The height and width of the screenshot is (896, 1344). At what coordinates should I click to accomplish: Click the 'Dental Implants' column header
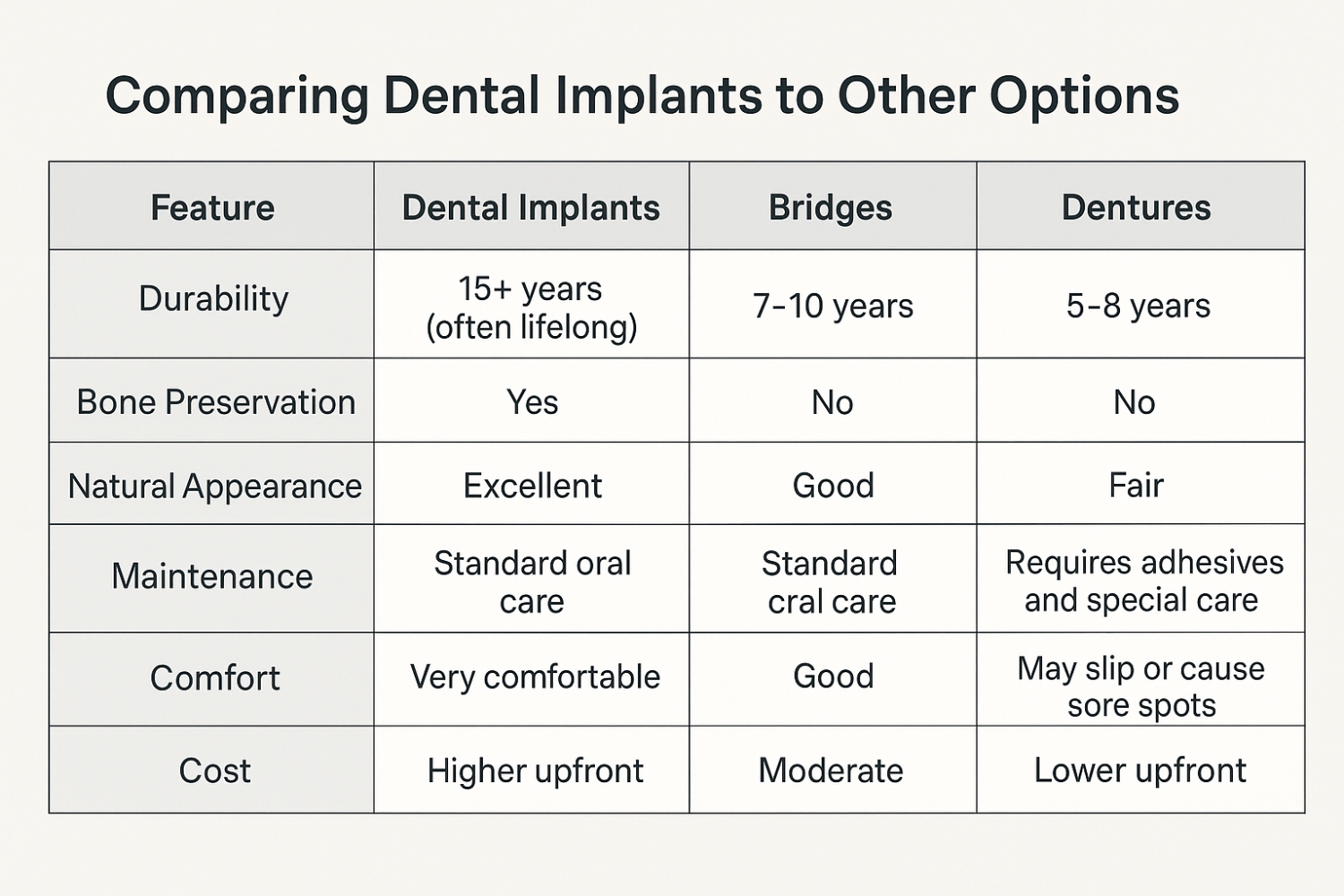[530, 208]
